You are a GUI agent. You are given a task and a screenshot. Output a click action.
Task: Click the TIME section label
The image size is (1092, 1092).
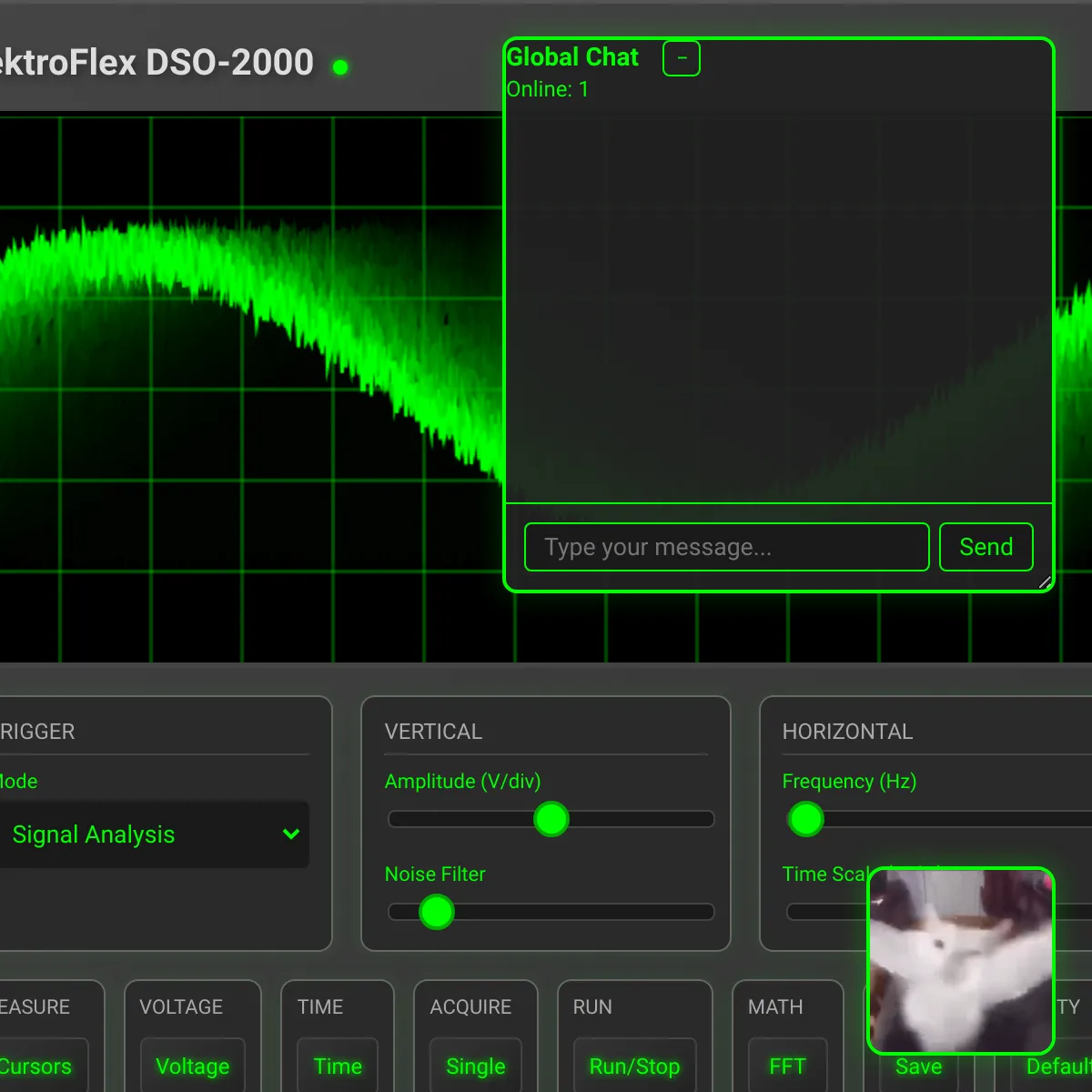(x=320, y=1006)
